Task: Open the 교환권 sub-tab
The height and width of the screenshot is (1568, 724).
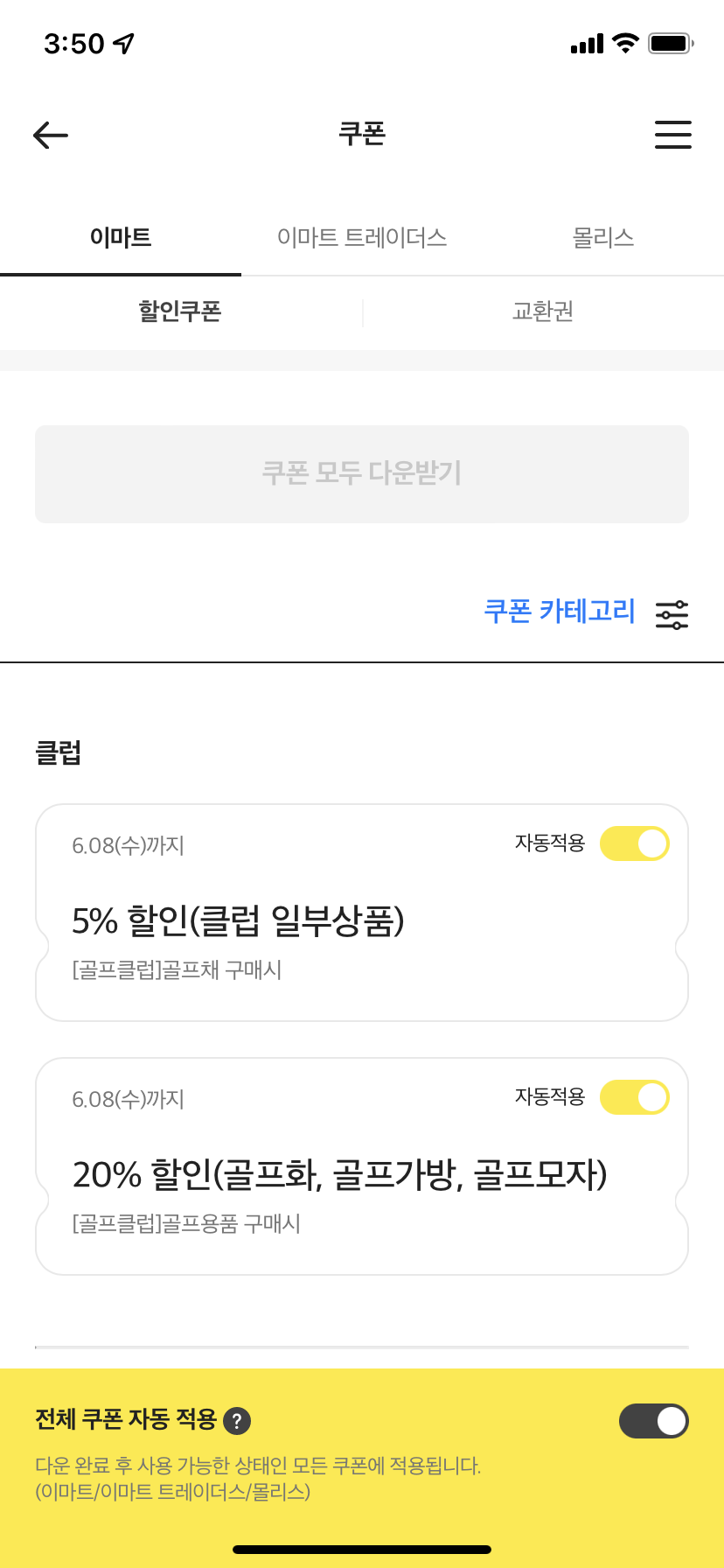Action: click(542, 311)
